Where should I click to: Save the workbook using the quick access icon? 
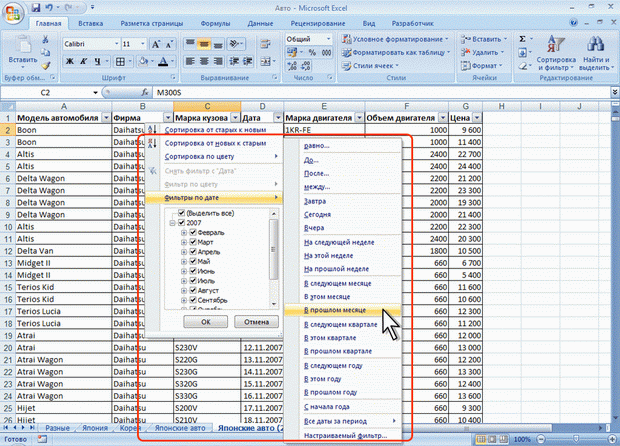point(36,8)
